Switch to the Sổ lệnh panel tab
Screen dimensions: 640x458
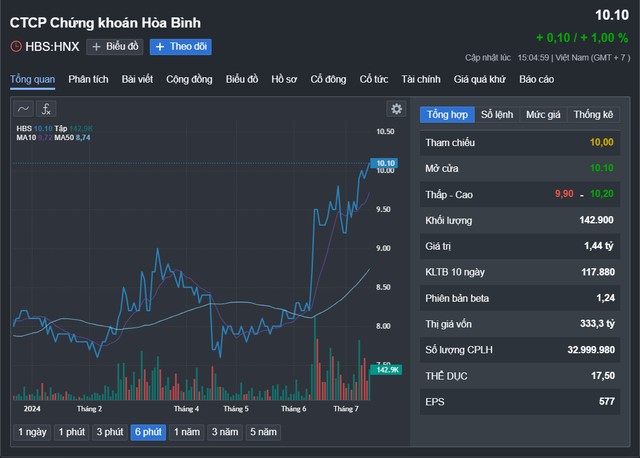coord(496,115)
